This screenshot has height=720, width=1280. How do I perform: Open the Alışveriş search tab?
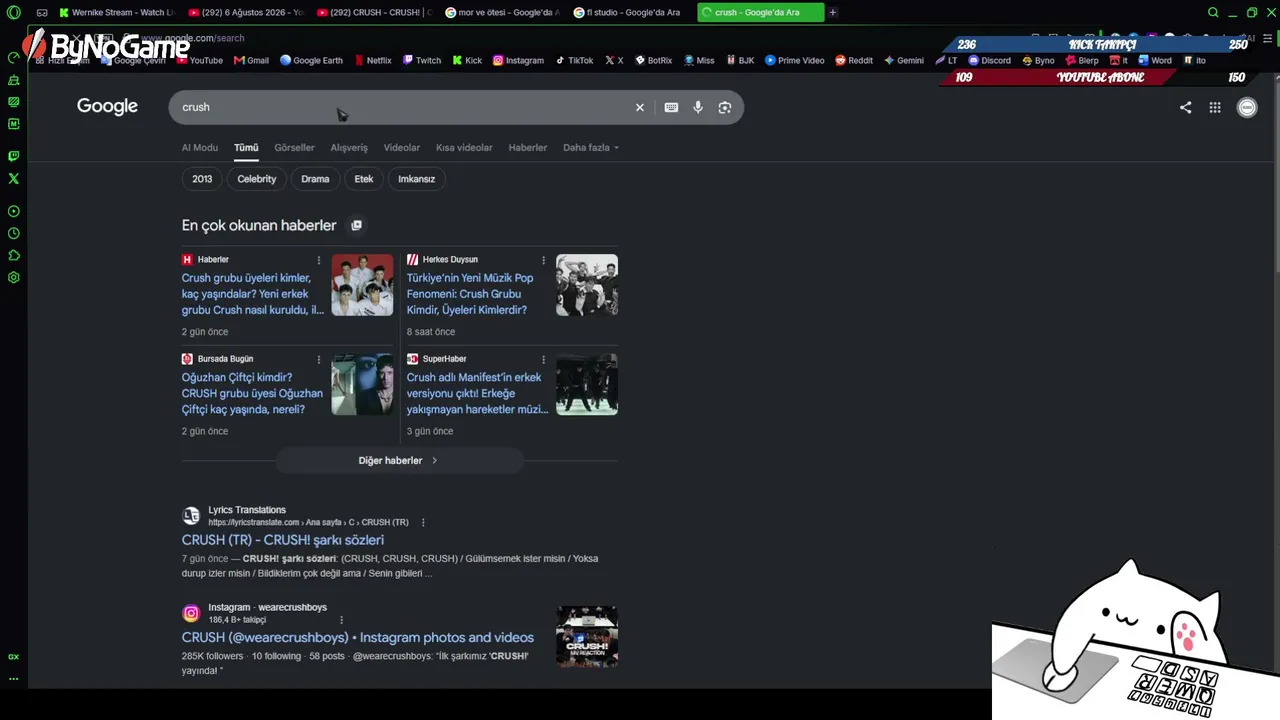click(x=349, y=147)
